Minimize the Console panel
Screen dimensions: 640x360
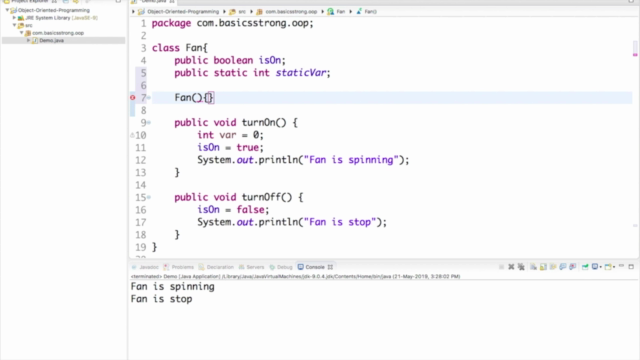pyautogui.click(x=621, y=266)
